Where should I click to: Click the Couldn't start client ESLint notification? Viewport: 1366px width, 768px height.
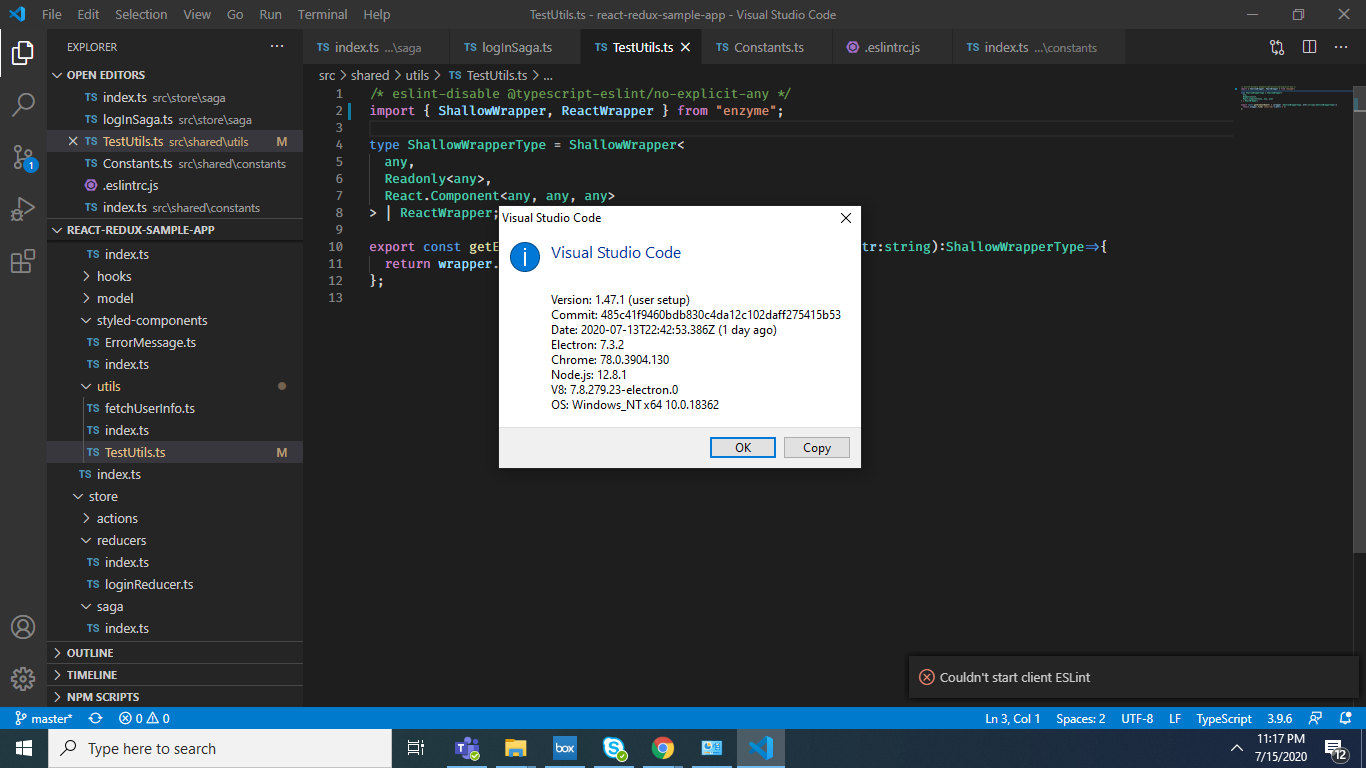1133,677
